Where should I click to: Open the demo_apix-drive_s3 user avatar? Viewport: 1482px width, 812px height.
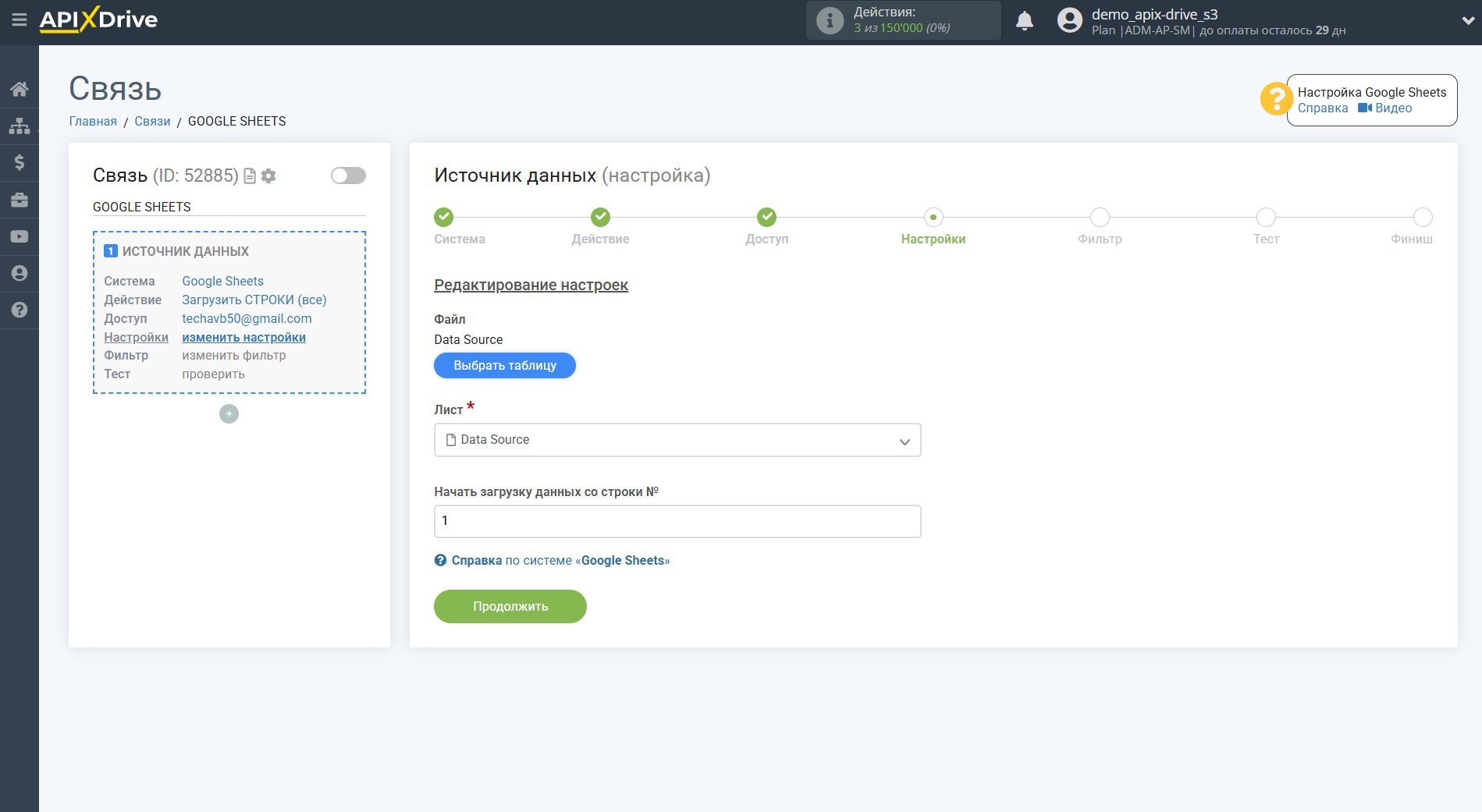1068,20
